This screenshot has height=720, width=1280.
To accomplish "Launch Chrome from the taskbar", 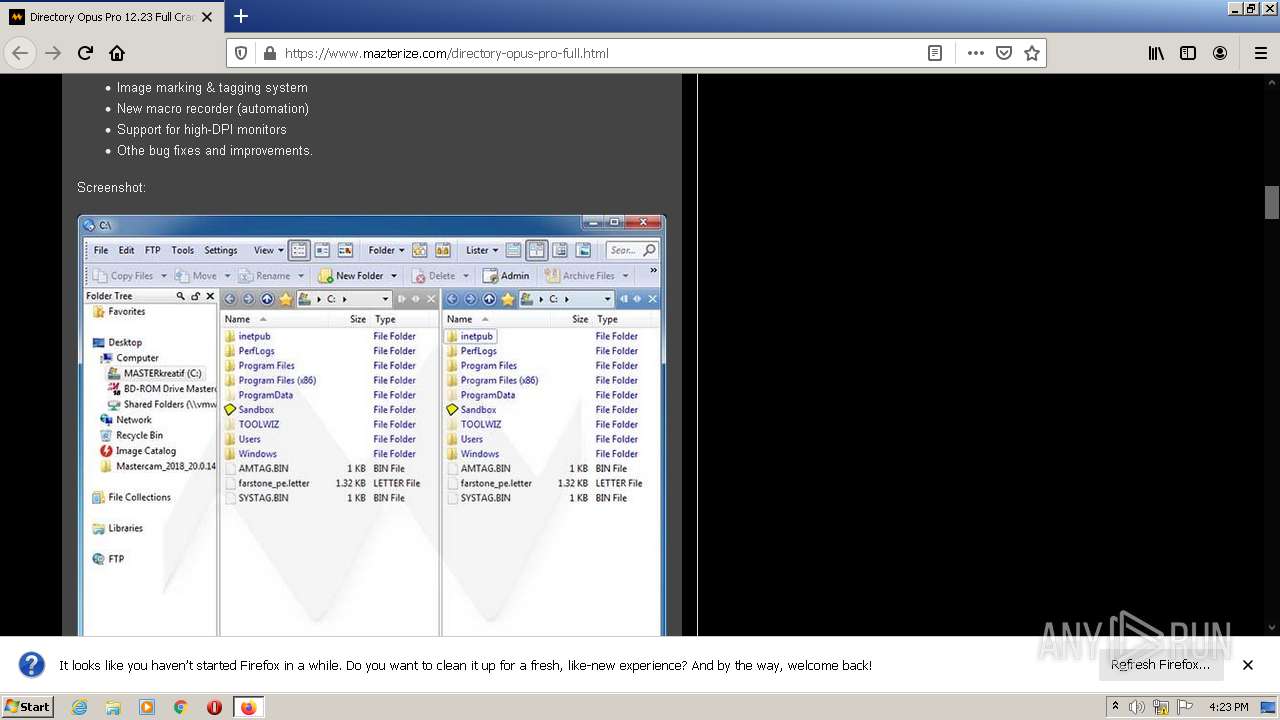I will tap(180, 707).
